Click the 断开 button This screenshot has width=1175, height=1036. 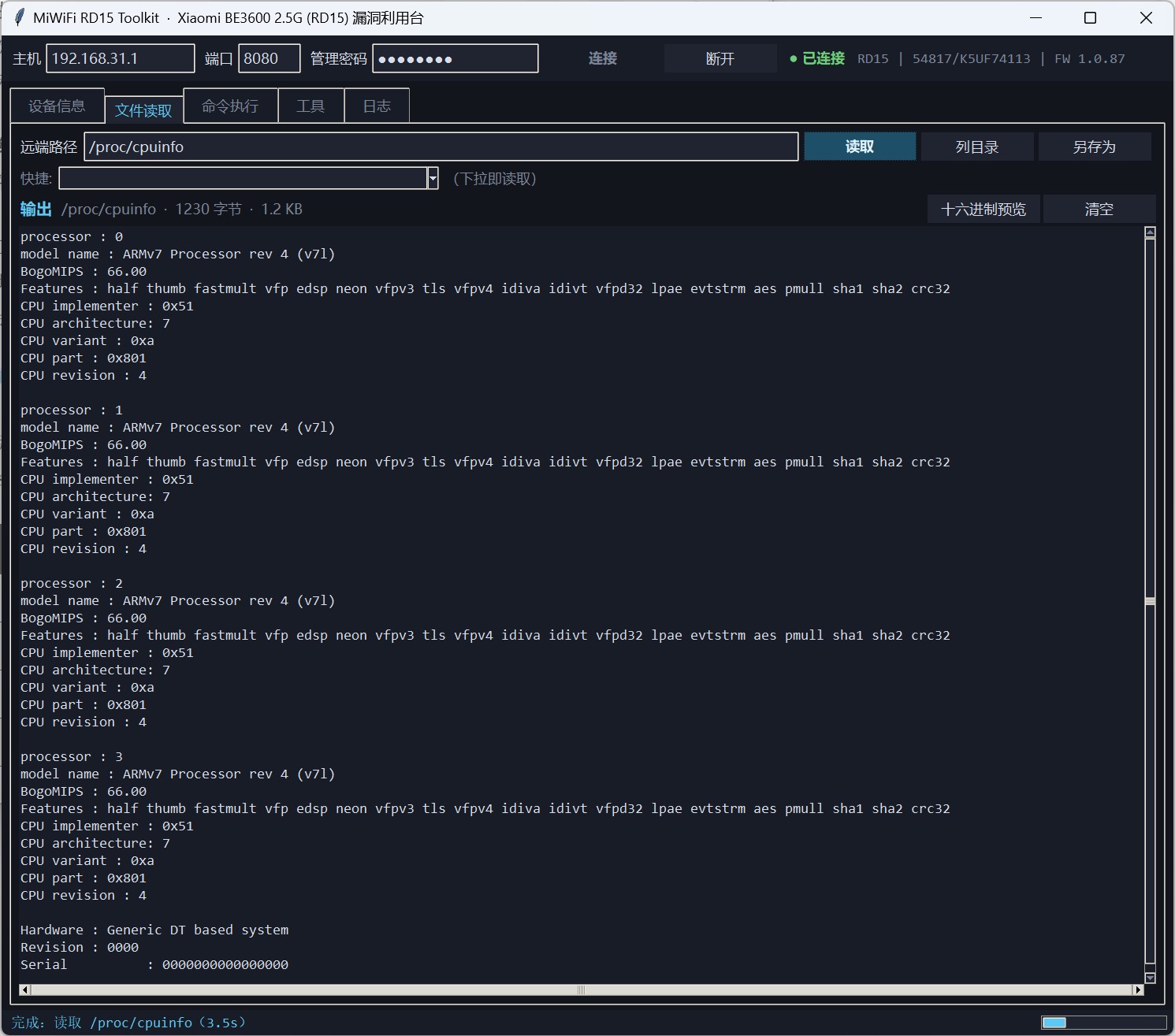[x=720, y=58]
